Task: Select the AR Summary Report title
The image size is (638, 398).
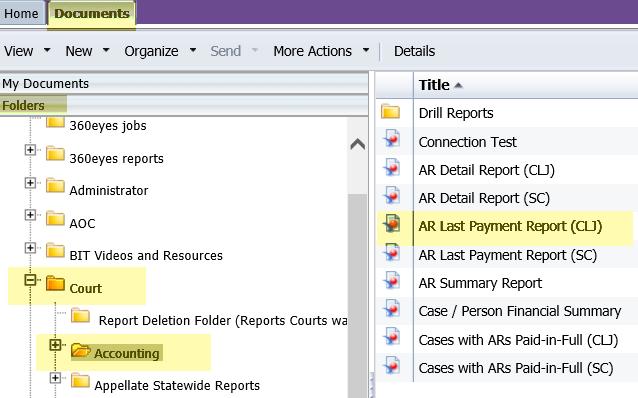Action: click(480, 283)
